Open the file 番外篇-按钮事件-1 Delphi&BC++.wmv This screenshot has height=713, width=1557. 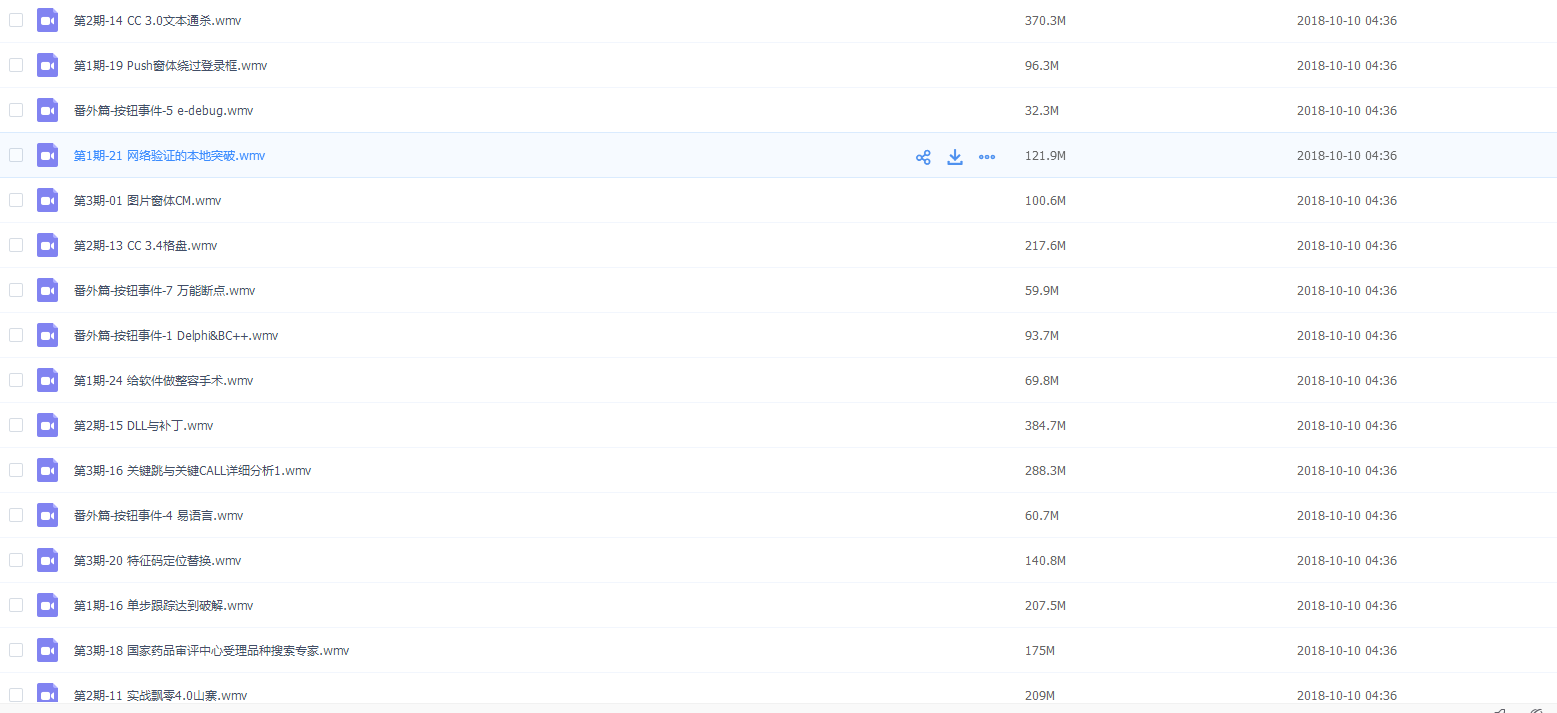click(176, 336)
